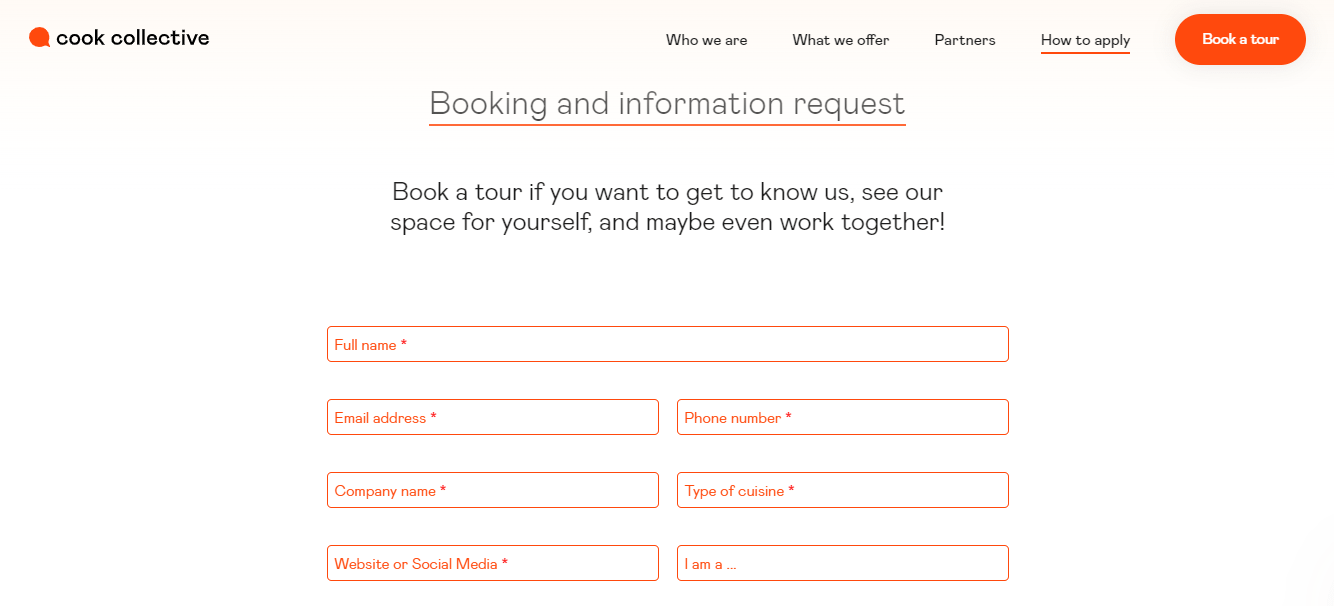The width and height of the screenshot is (1334, 606).
Task: Click the 'Email address' input
Action: click(x=493, y=417)
